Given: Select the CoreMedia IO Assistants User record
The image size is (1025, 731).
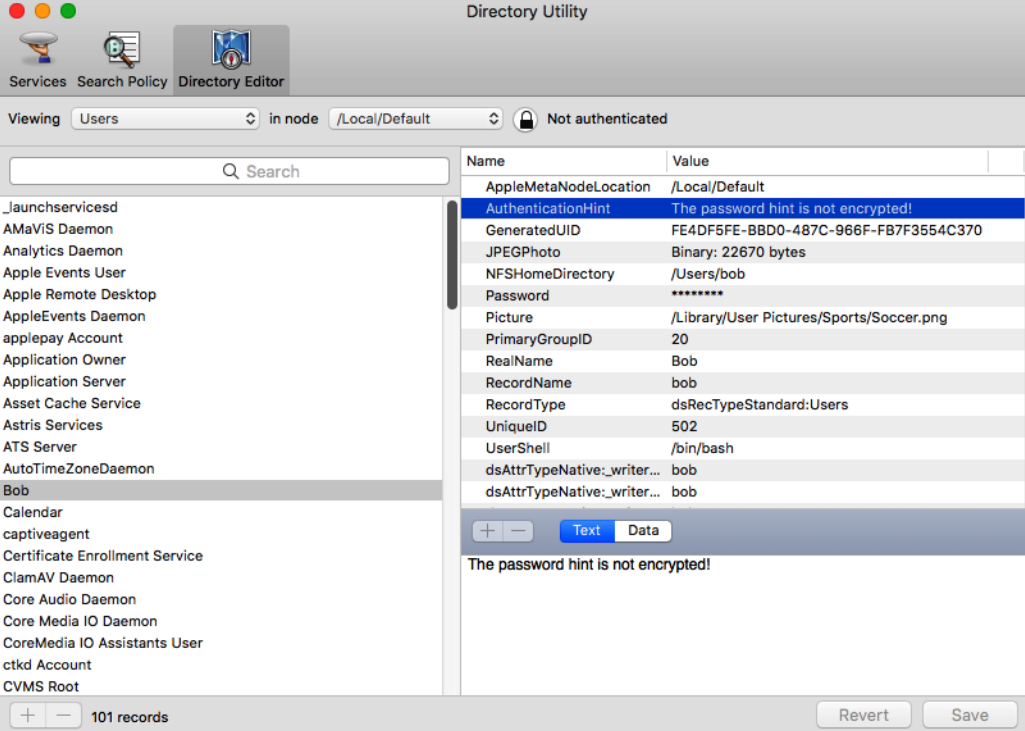Looking at the screenshot, I should pyautogui.click(x=221, y=643).
